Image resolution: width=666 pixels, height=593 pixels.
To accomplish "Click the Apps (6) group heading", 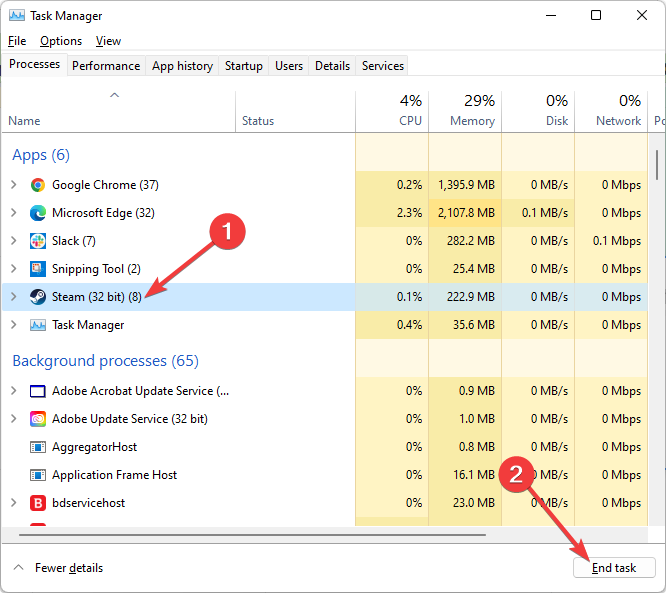I will coord(41,155).
